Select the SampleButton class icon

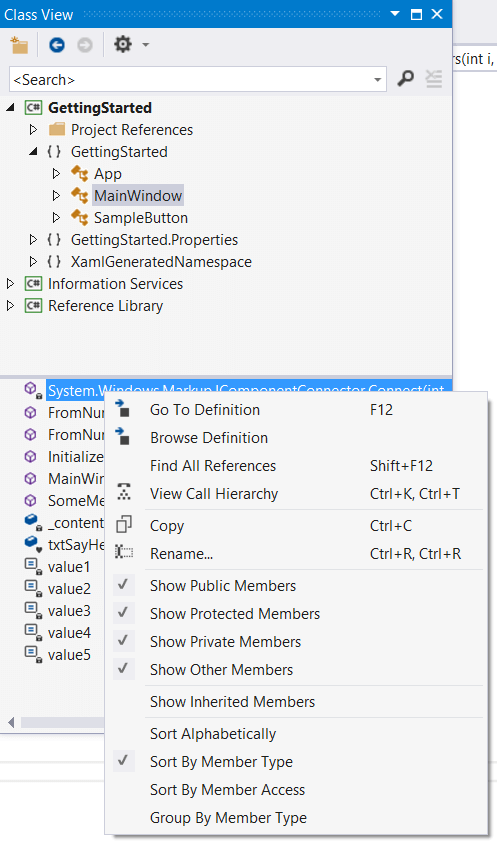pos(79,218)
